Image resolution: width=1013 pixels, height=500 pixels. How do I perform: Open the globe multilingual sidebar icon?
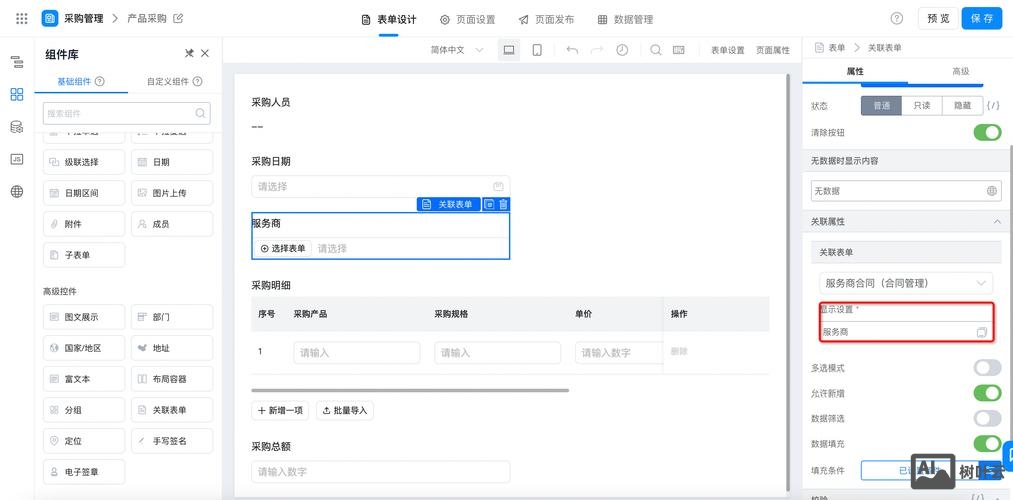pyautogui.click(x=17, y=191)
